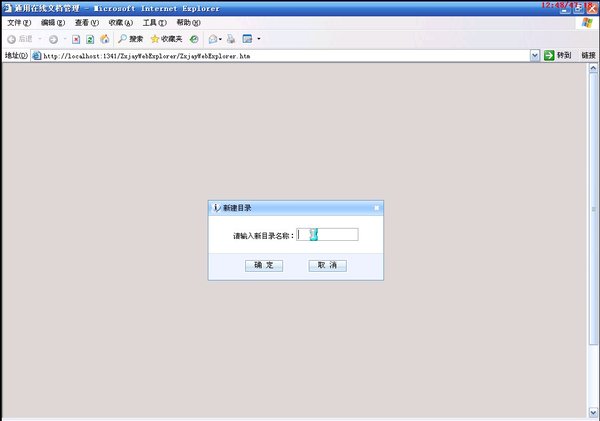
Task: Click the page scrollbar down arrow
Action: coord(593,413)
